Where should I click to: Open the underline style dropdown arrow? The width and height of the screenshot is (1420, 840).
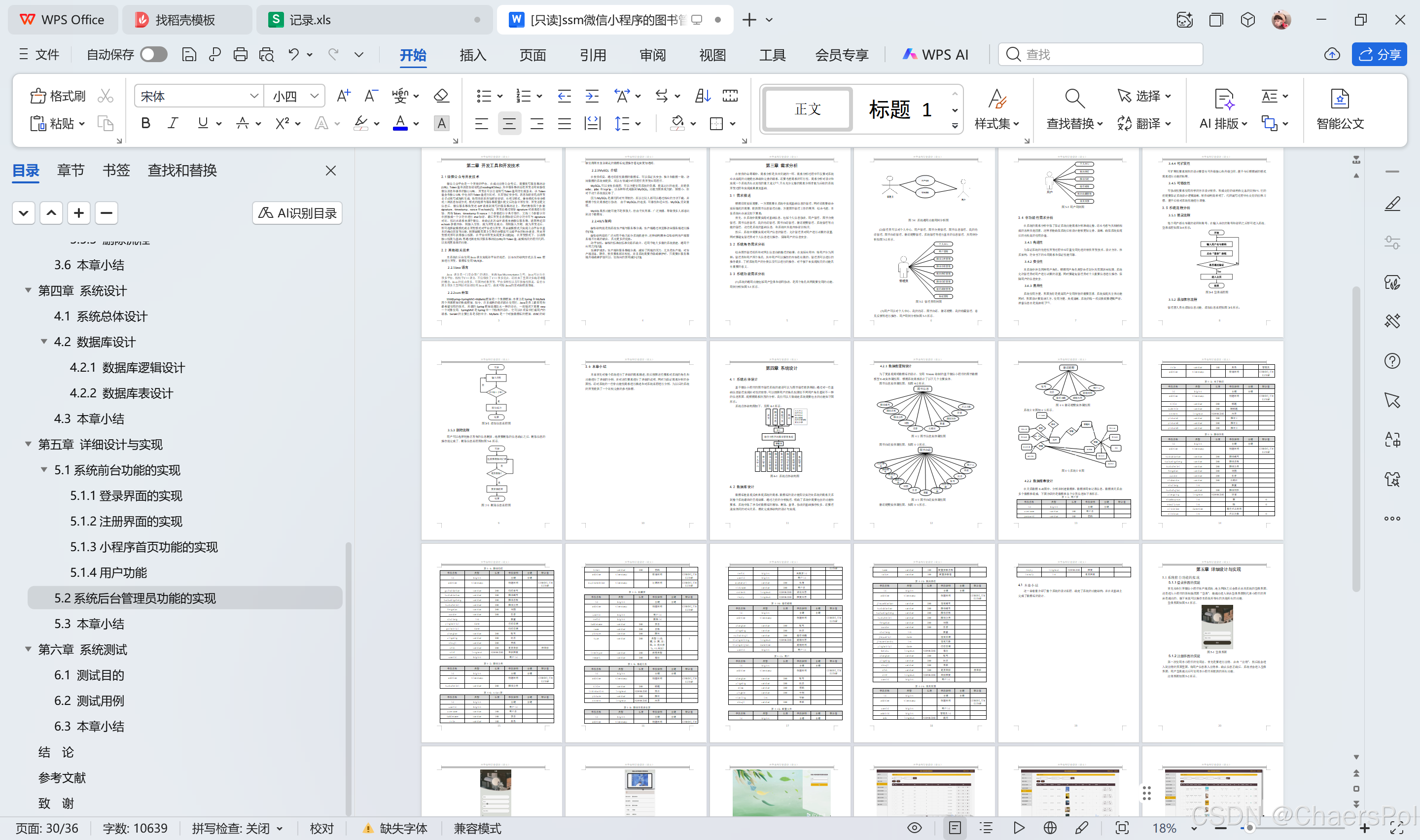[x=219, y=123]
